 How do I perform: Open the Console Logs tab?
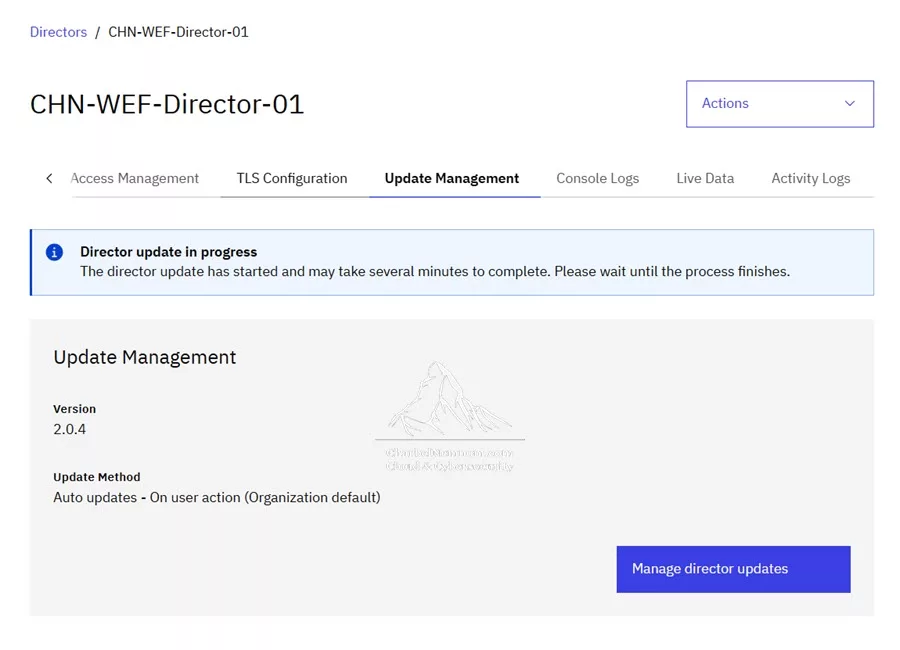coord(598,179)
